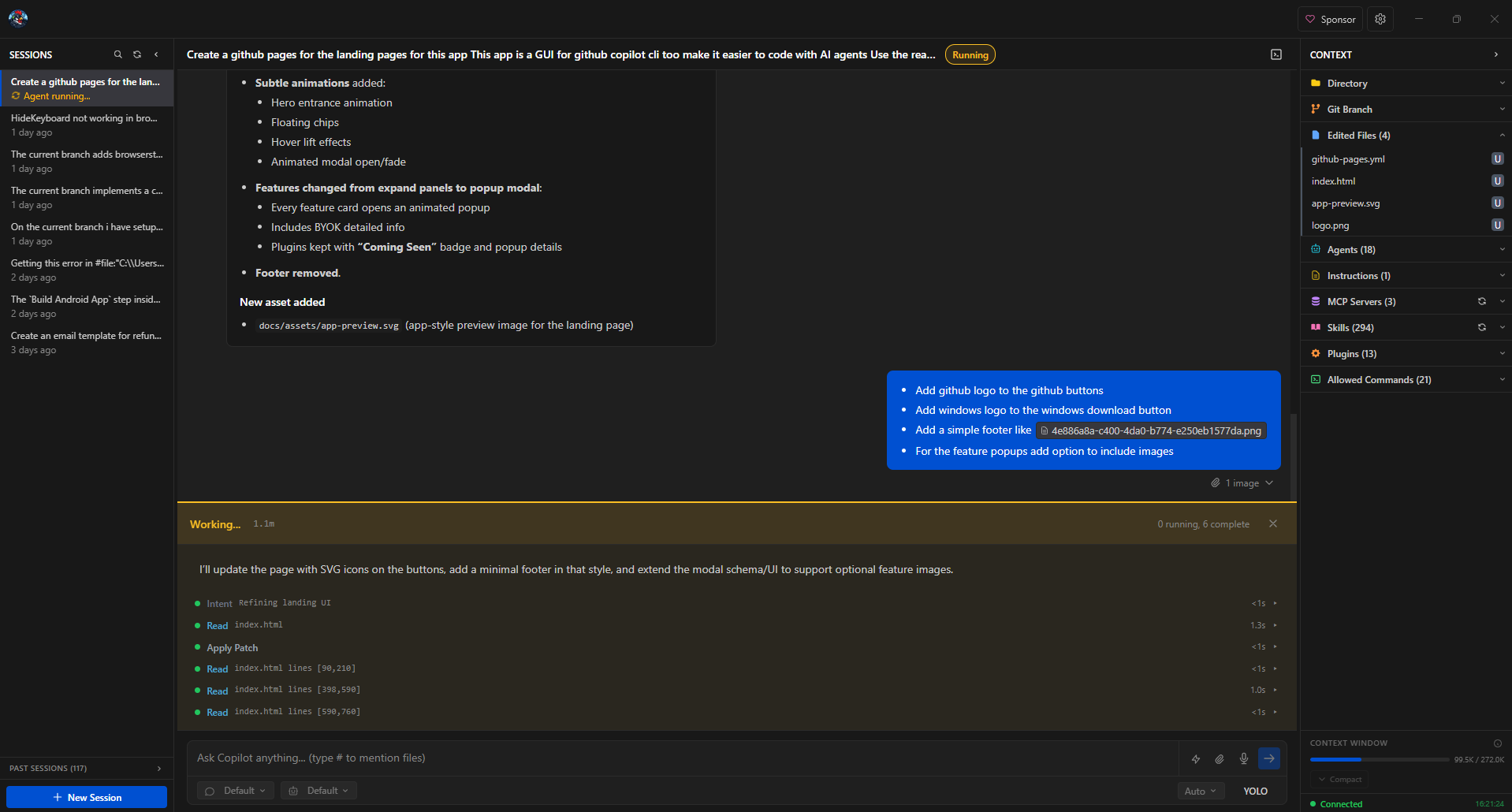Click the chat scrollbar thumb
1512x812 pixels.
1293,456
